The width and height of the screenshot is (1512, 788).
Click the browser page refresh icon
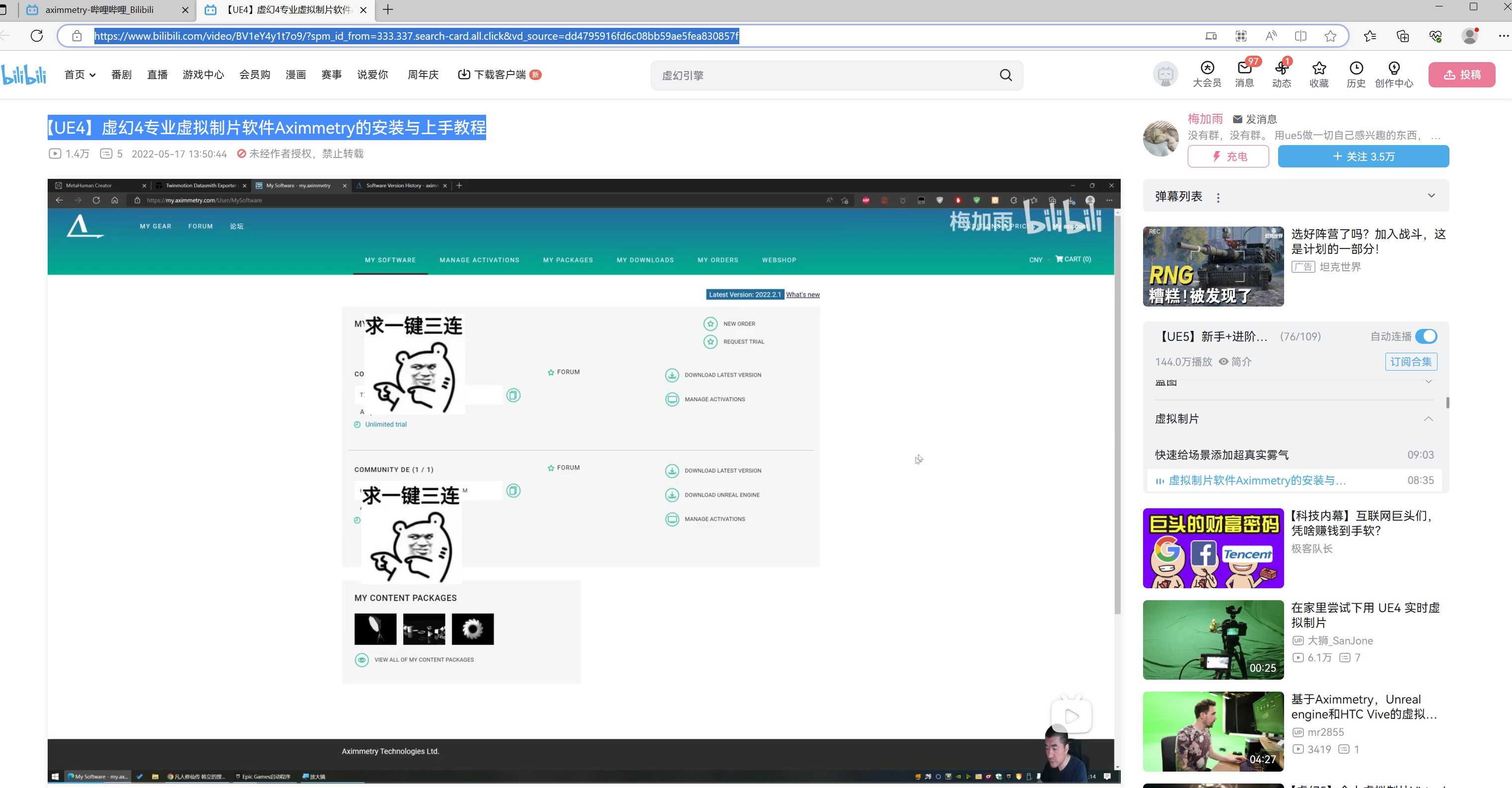click(37, 36)
